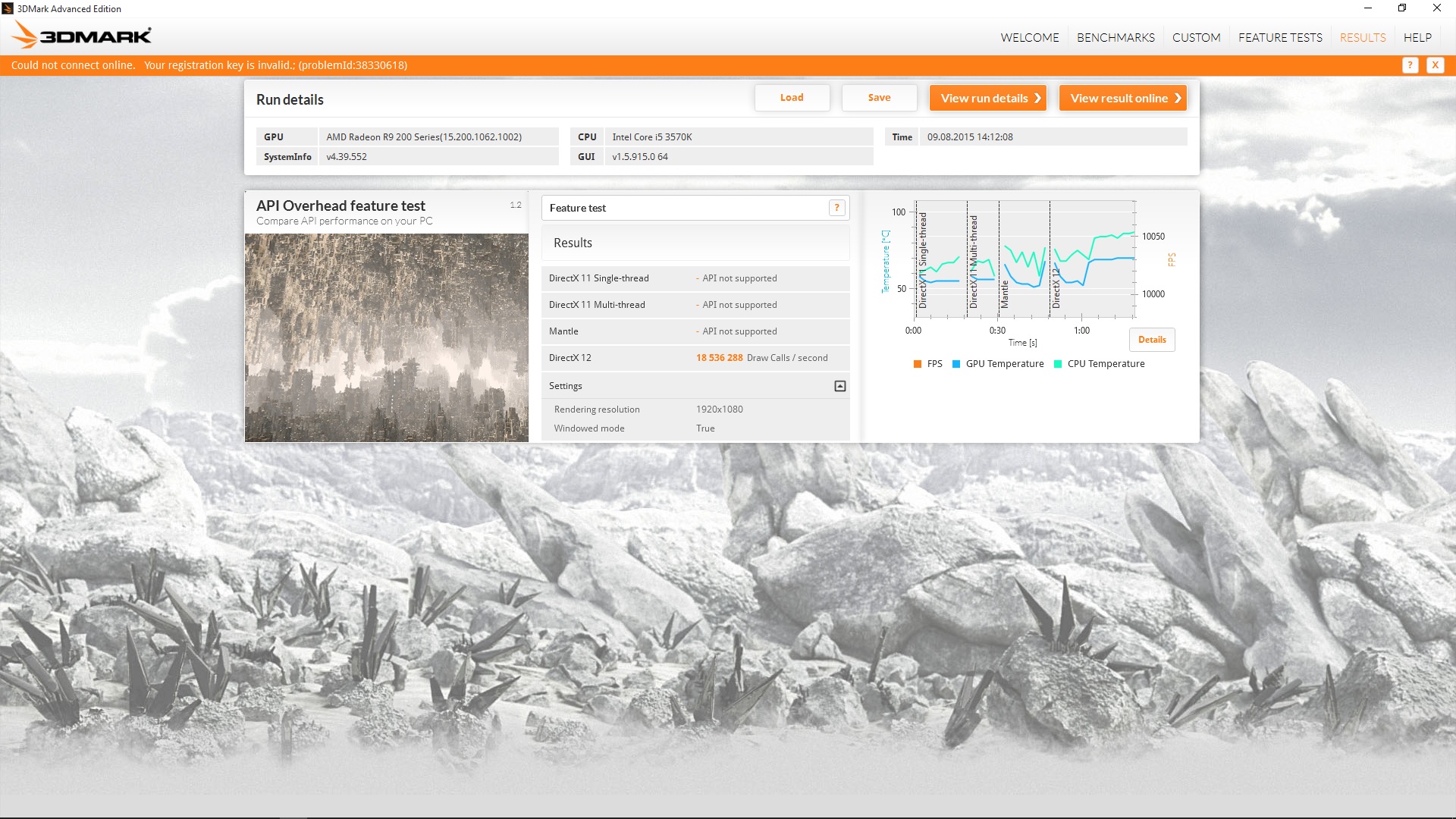Click the API Overhead test thumbnail
This screenshot has width=1456, height=819.
386,337
